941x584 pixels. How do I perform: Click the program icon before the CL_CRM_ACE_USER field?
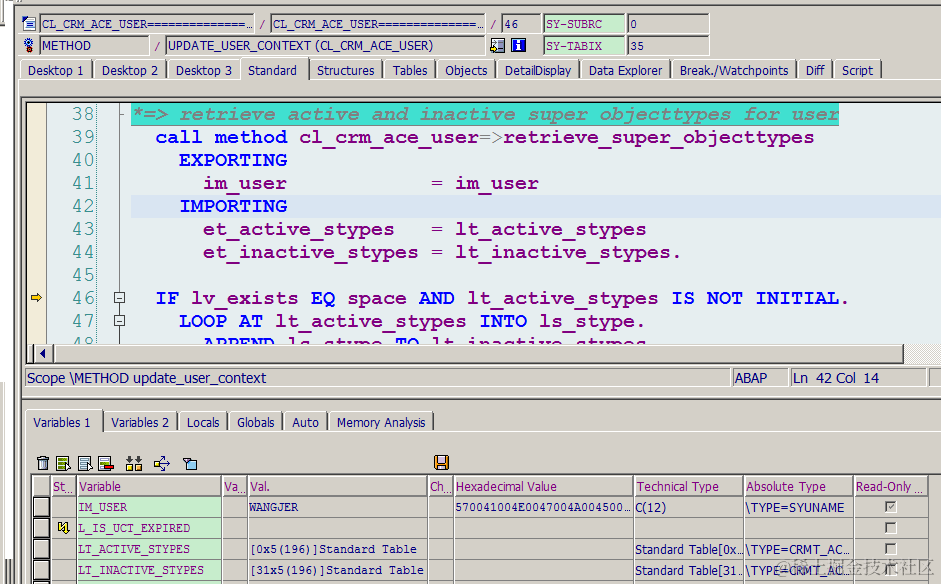point(29,24)
